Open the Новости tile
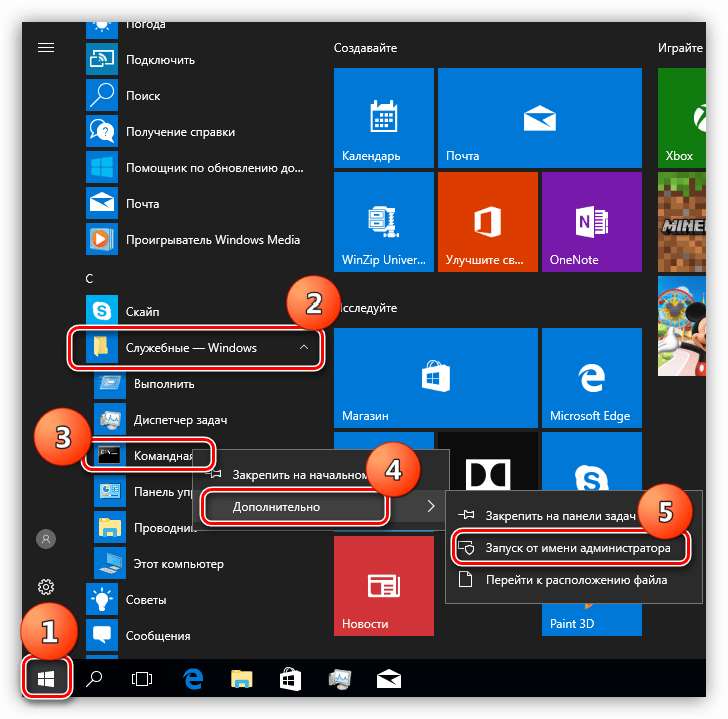Screen dimensions: 728x719 (x=384, y=586)
